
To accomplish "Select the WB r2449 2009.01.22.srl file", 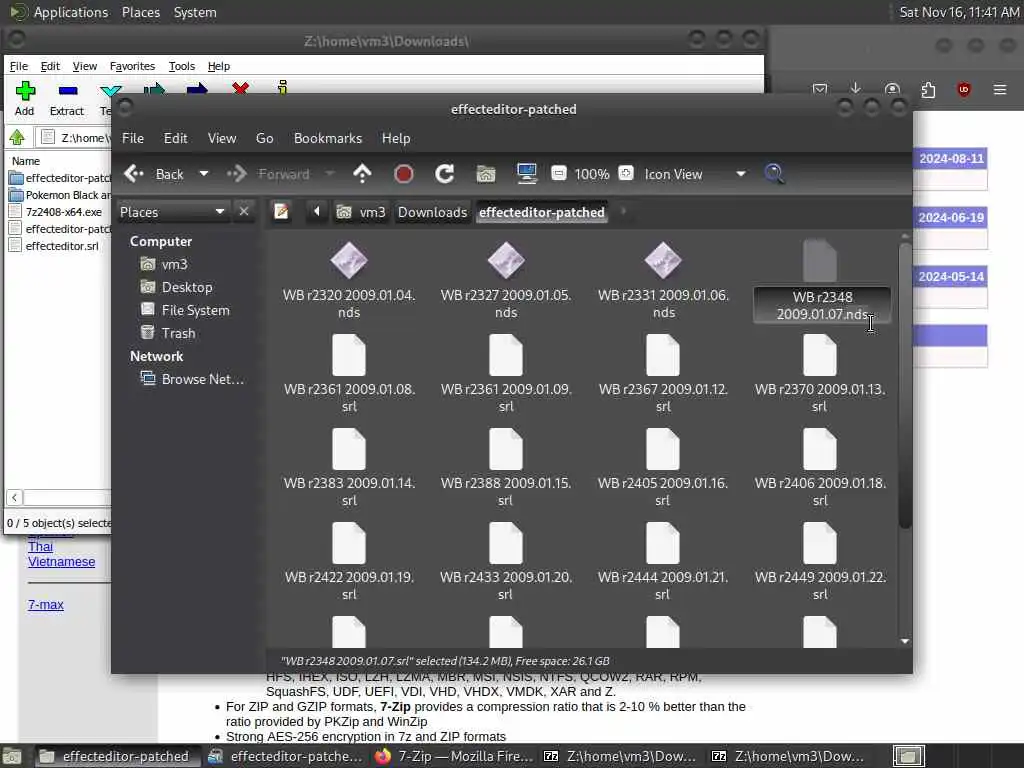I will pos(820,562).
